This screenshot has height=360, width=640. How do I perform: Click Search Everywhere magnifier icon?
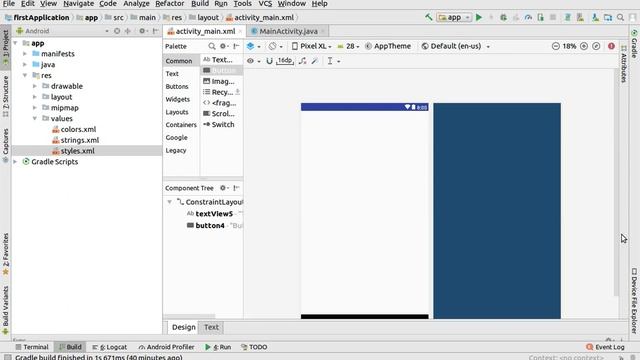tap(620, 18)
